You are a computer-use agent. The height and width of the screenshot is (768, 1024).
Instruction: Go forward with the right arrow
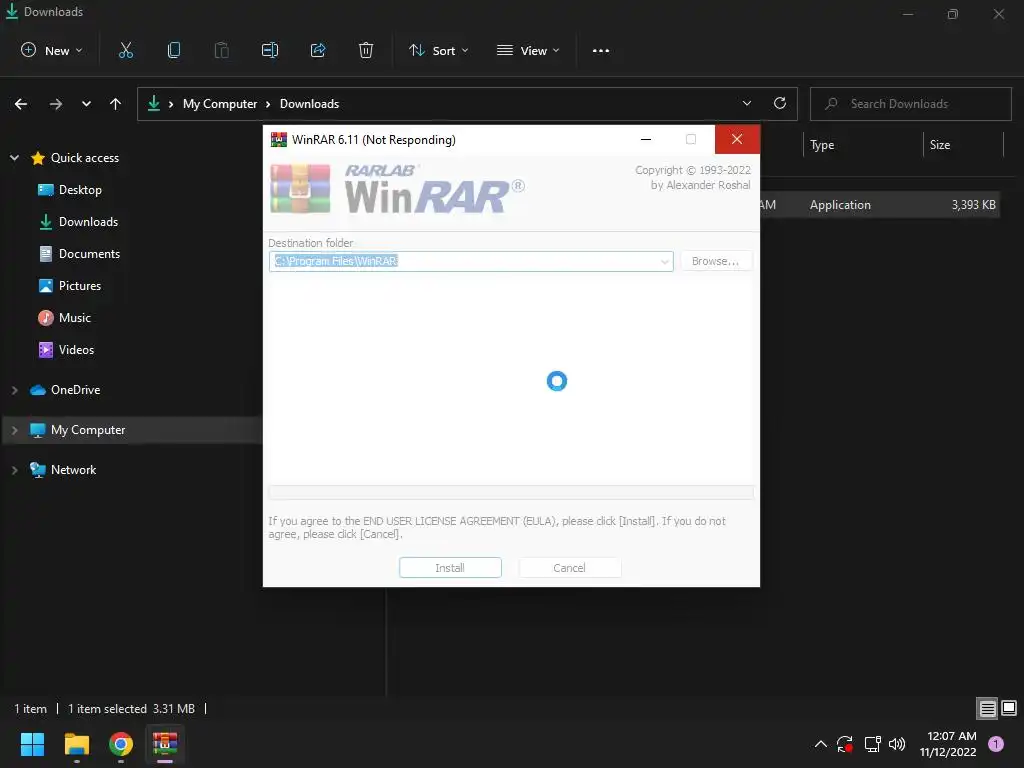56,104
